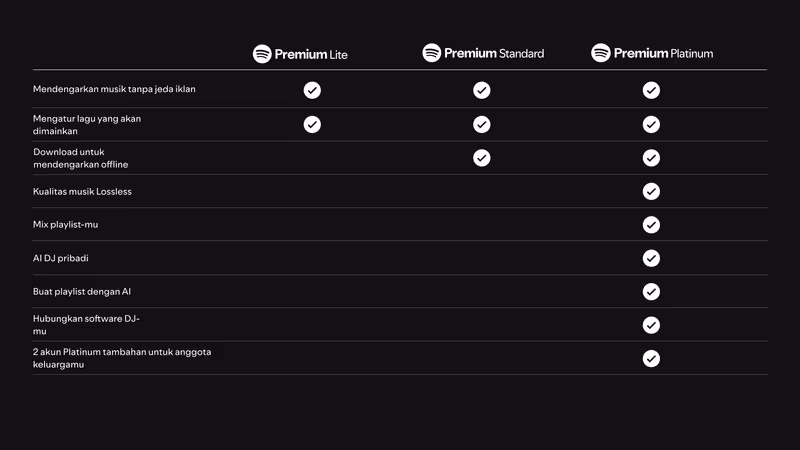Screen dimensions: 800x450
Task: Click the Spotify logo beside Premium Standard
Action: click(x=432, y=53)
